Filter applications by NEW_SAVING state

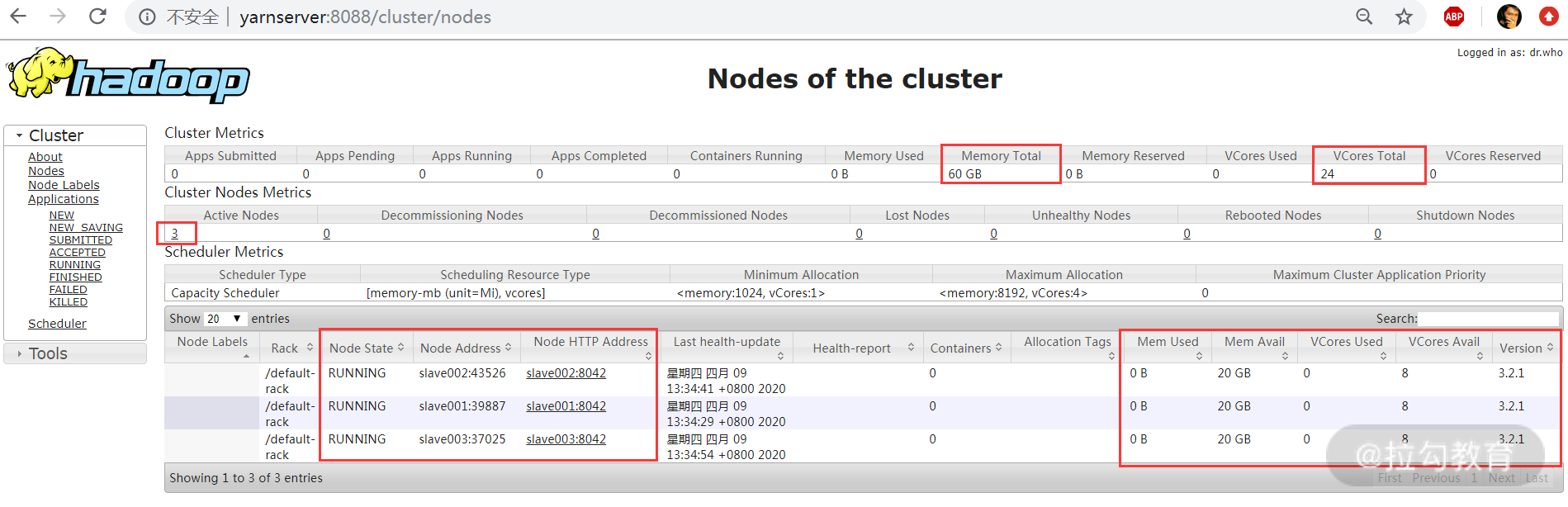[x=86, y=228]
